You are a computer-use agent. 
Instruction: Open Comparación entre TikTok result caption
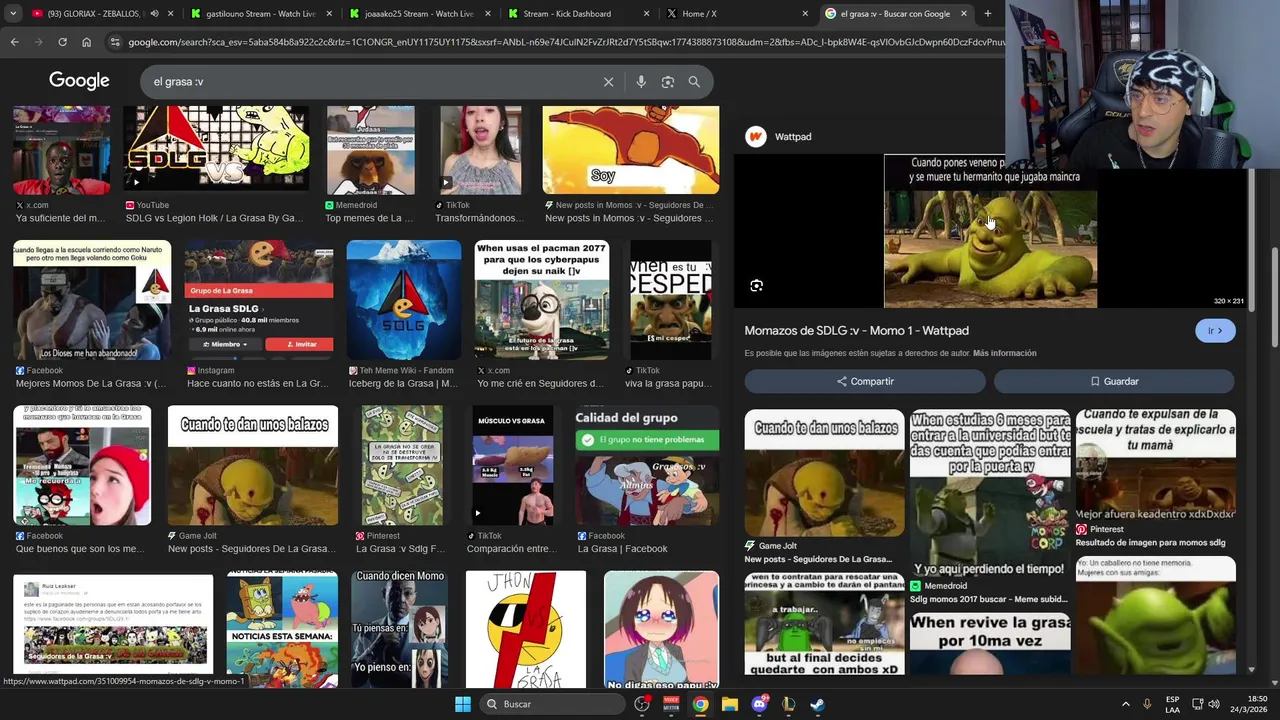click(x=511, y=549)
